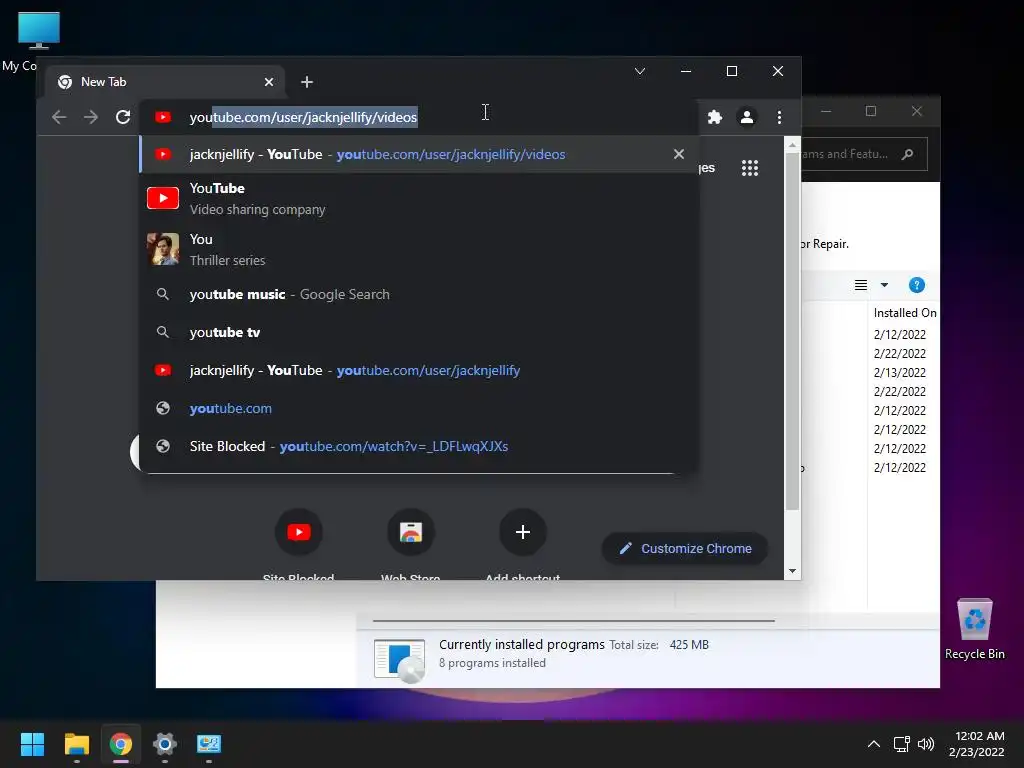Select youtube tv suggestion
Viewport: 1024px width, 768px height.
point(419,332)
